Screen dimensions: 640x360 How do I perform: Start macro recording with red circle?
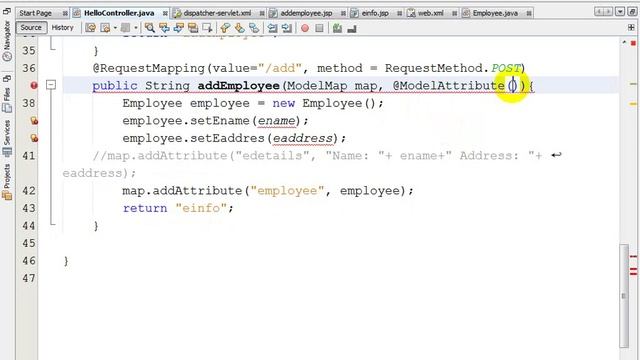click(305, 28)
